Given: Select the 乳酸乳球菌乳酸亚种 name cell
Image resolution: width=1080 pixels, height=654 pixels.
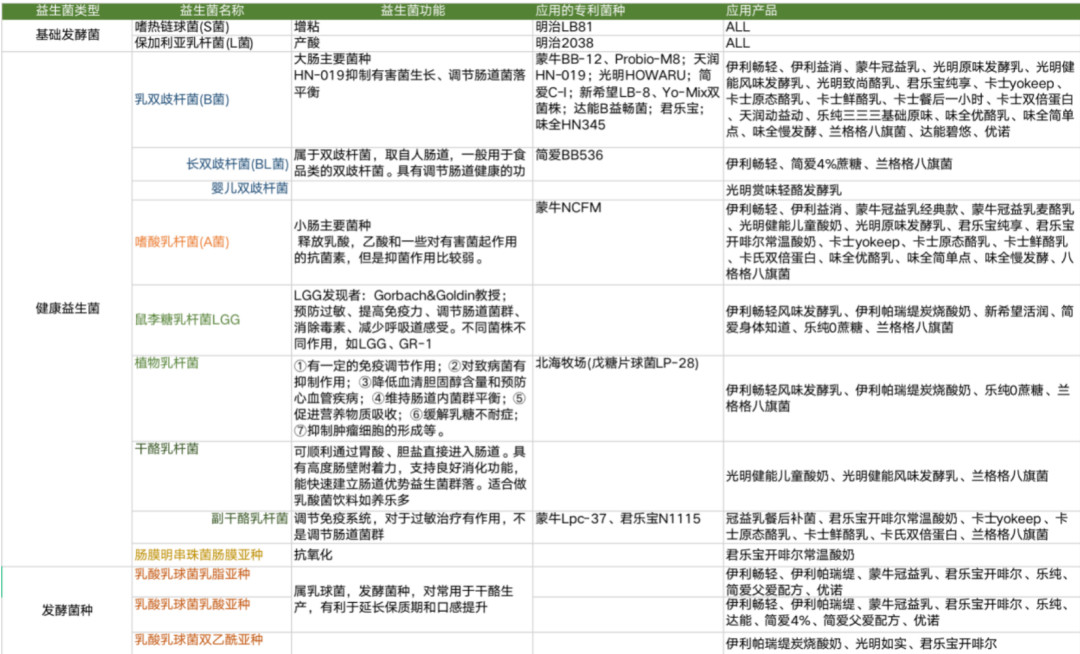Looking at the screenshot, I should 211,614.
